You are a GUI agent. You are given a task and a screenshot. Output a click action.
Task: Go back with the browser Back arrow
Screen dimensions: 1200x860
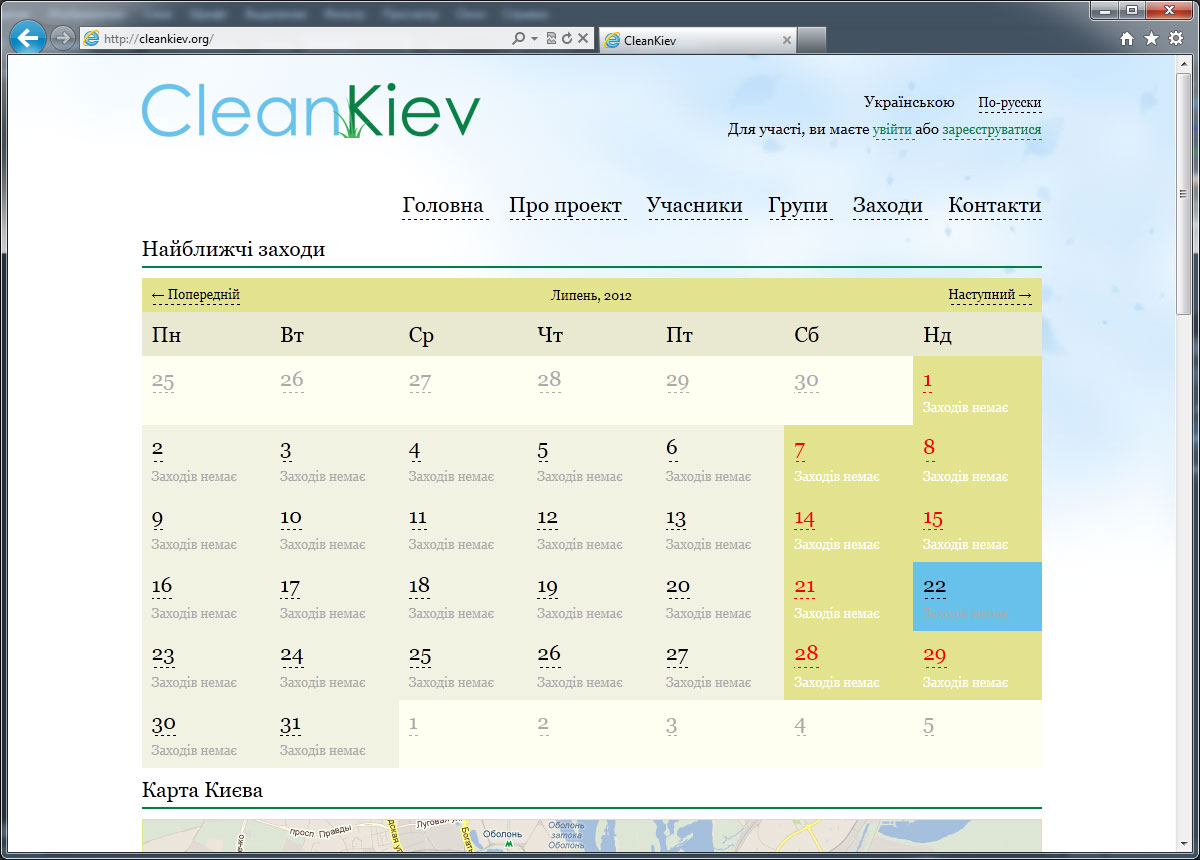(28, 38)
